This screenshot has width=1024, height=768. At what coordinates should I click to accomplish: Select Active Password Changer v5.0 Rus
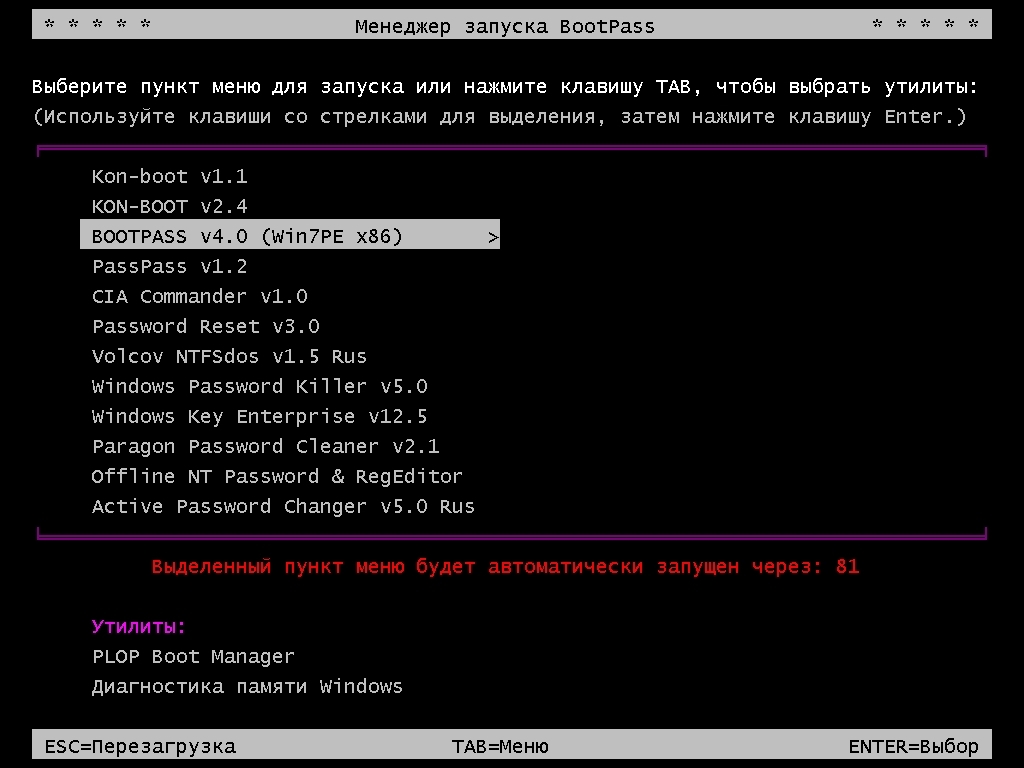click(283, 507)
